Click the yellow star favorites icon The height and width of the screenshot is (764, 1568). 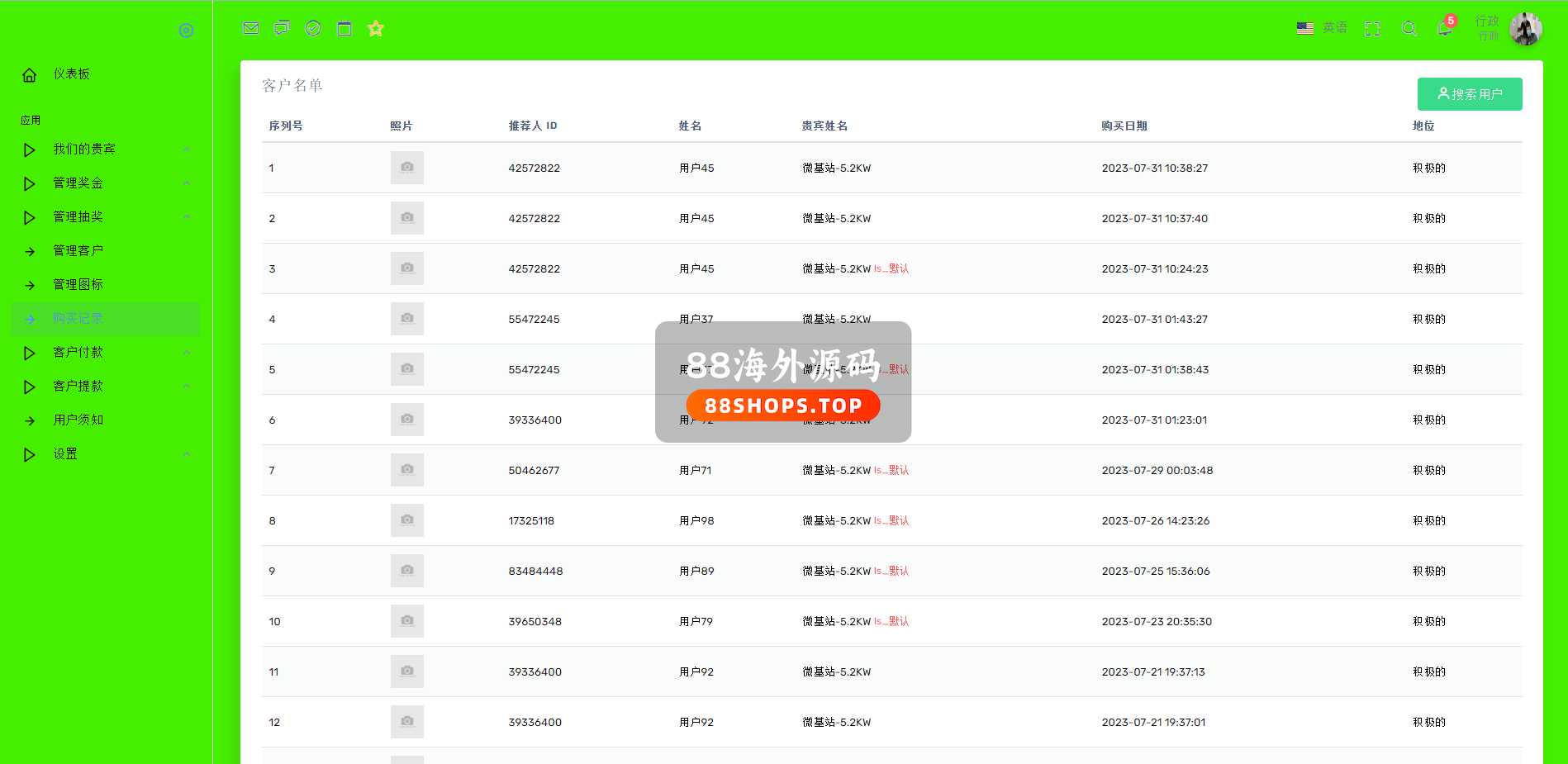click(376, 29)
